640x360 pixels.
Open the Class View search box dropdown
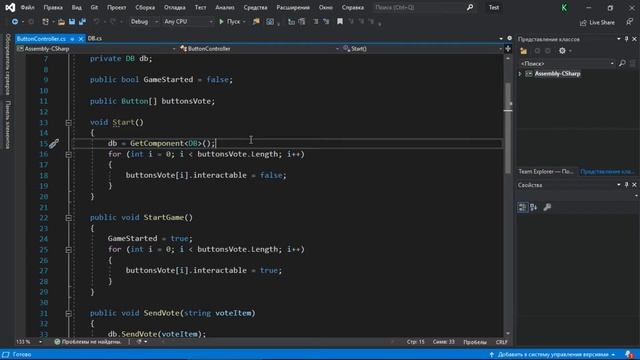[x=612, y=63]
